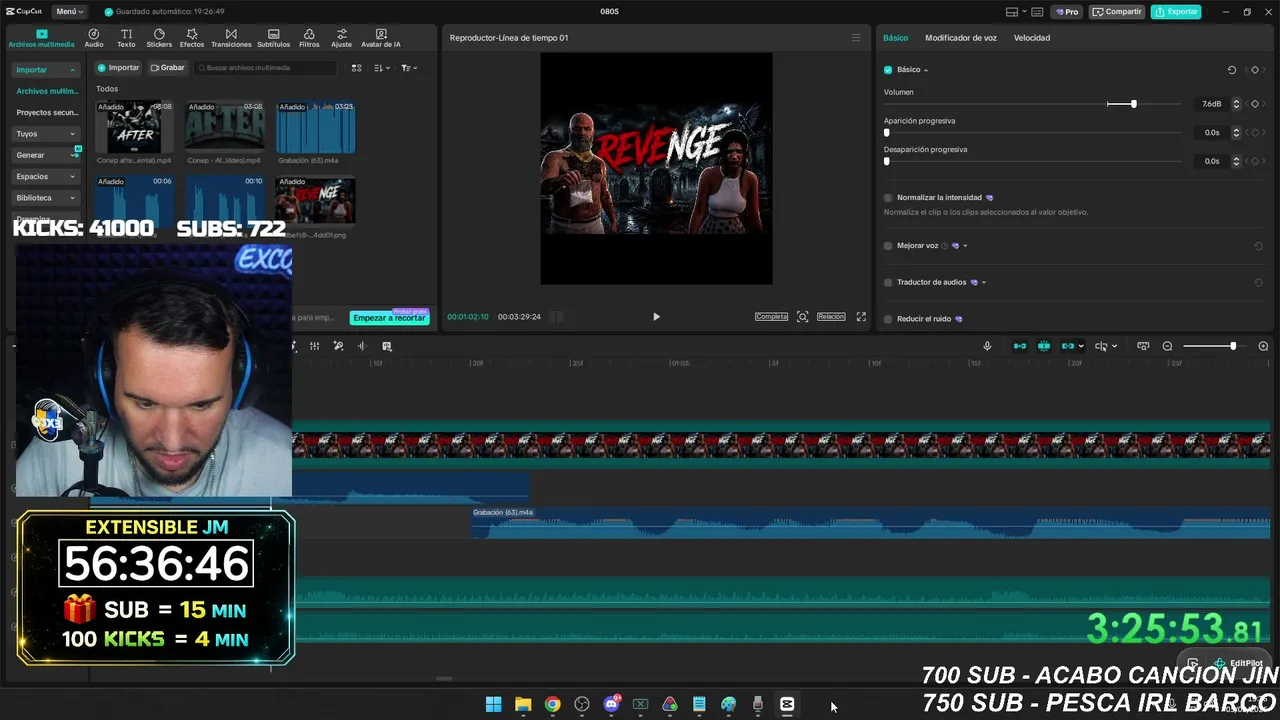Open the Traductor de audios options arrow
Image resolution: width=1280 pixels, height=720 pixels.
tap(984, 283)
